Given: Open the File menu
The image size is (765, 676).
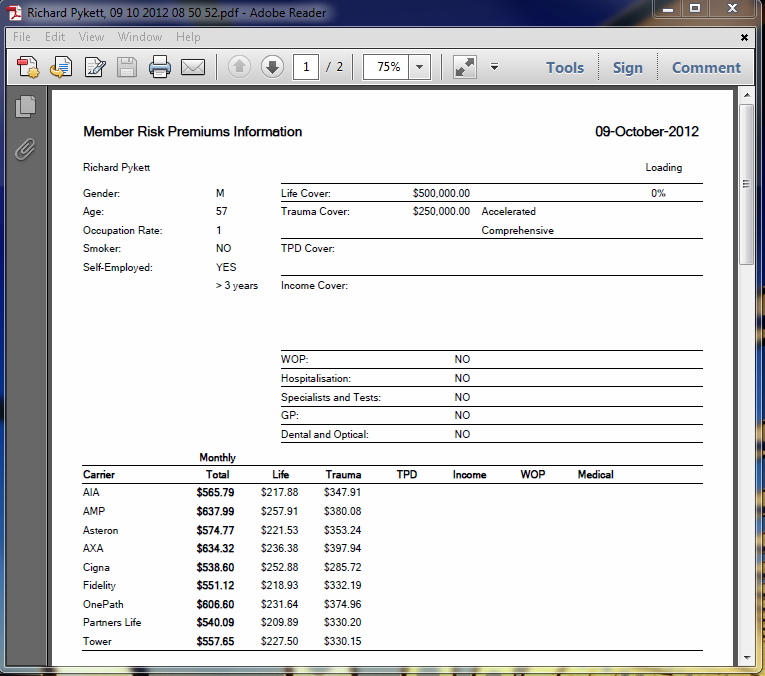Looking at the screenshot, I should (21, 37).
